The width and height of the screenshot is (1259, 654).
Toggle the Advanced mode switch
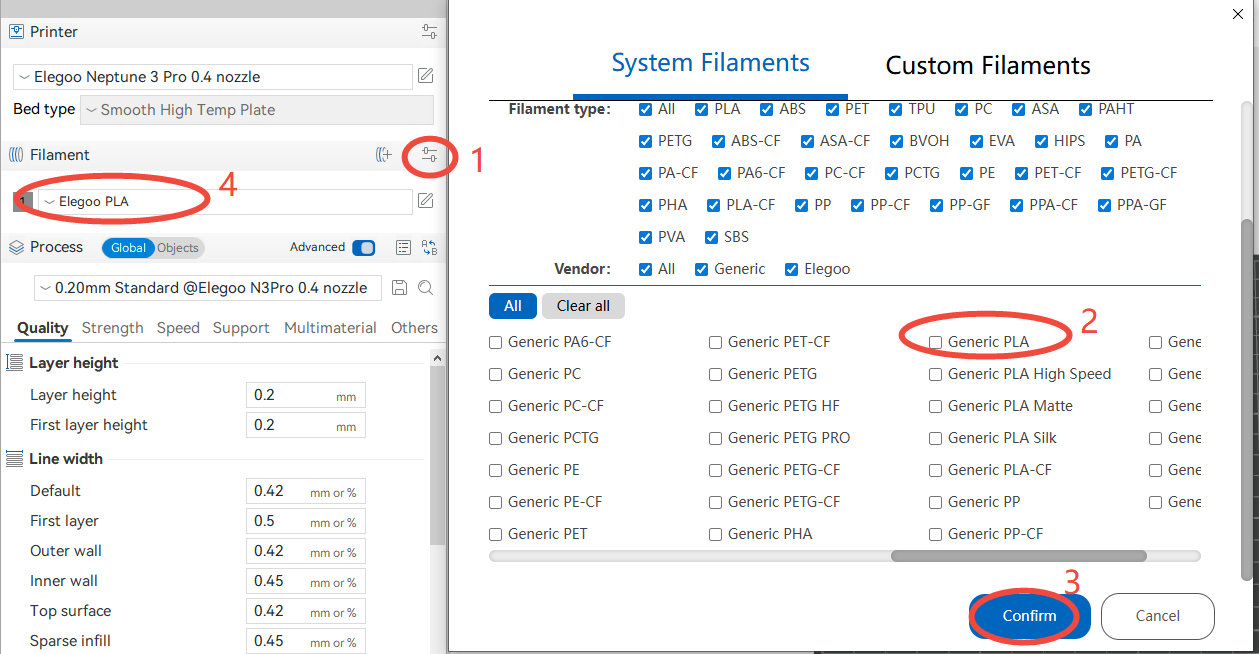tap(364, 248)
